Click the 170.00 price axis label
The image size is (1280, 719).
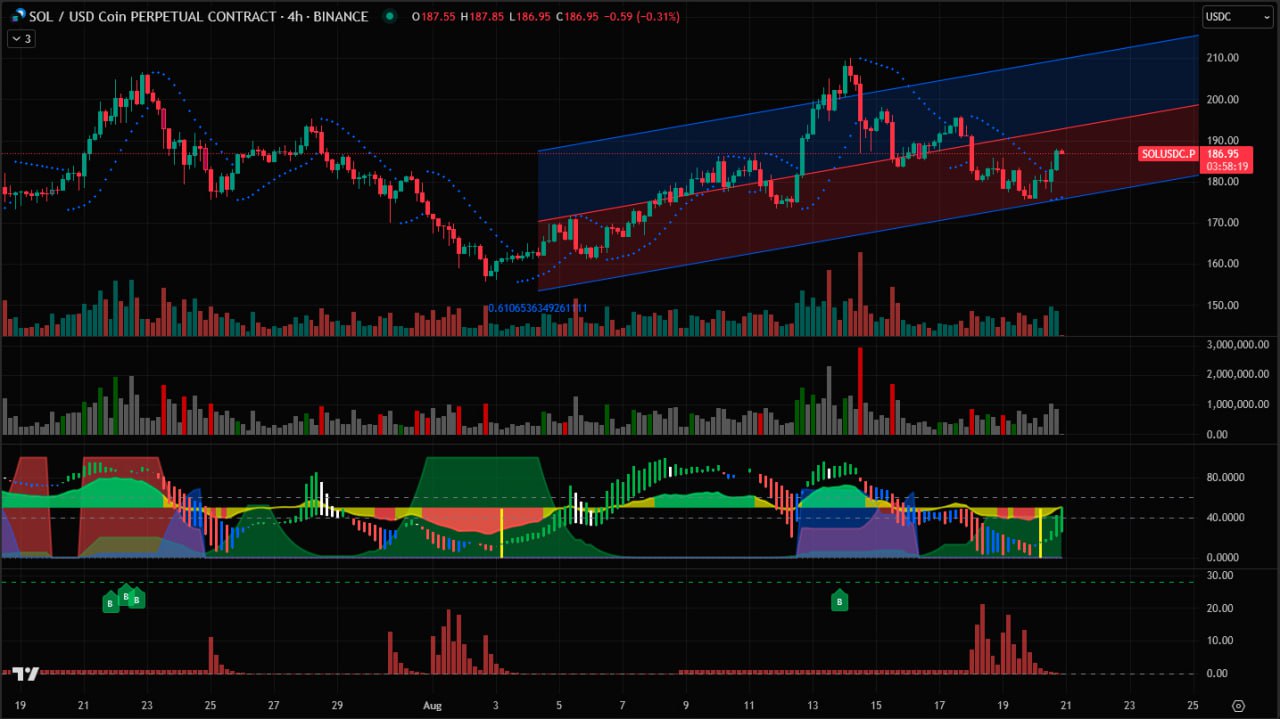(1223, 222)
